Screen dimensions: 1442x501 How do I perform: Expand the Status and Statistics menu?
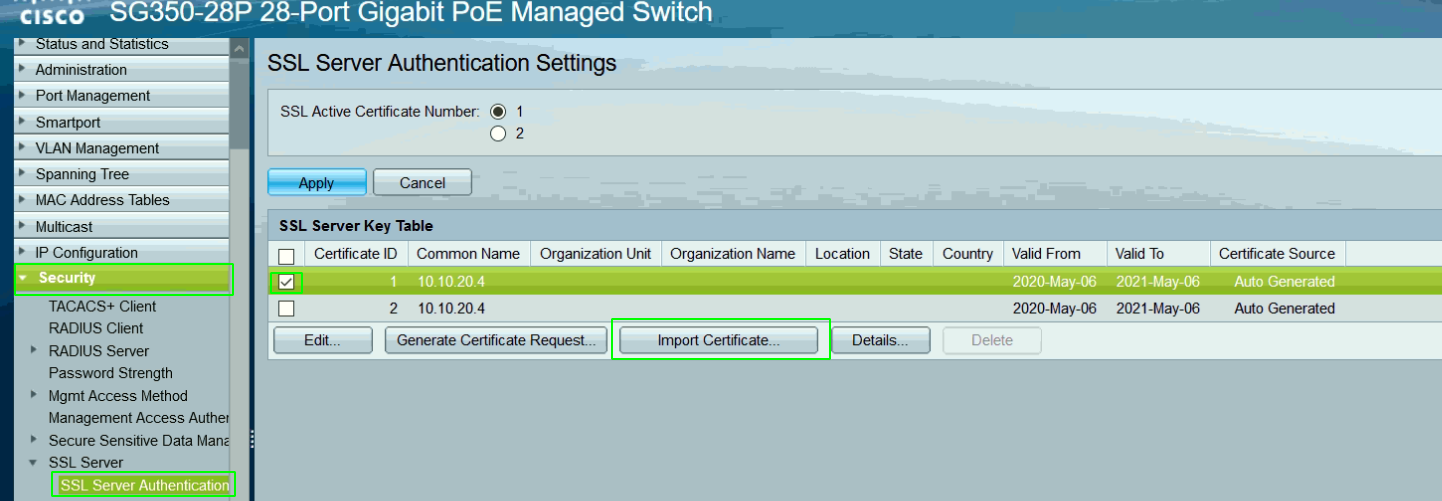tap(101, 44)
